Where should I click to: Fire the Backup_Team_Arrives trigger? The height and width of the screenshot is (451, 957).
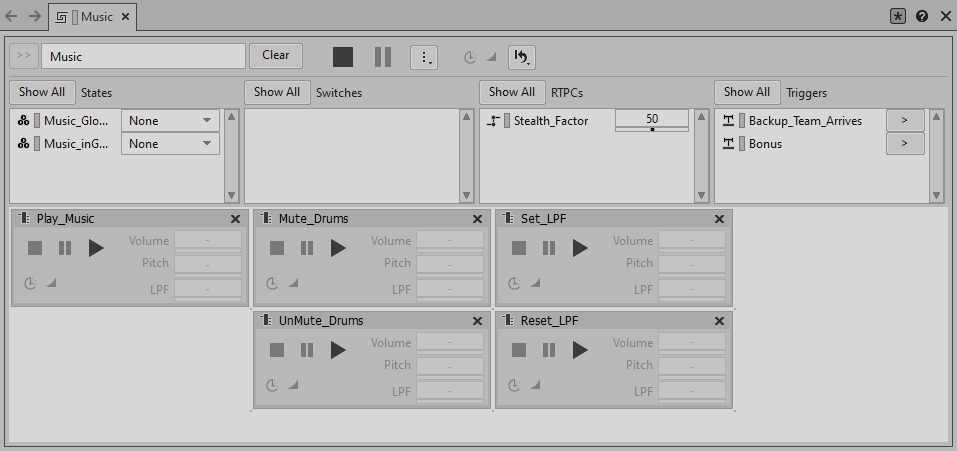(904, 121)
